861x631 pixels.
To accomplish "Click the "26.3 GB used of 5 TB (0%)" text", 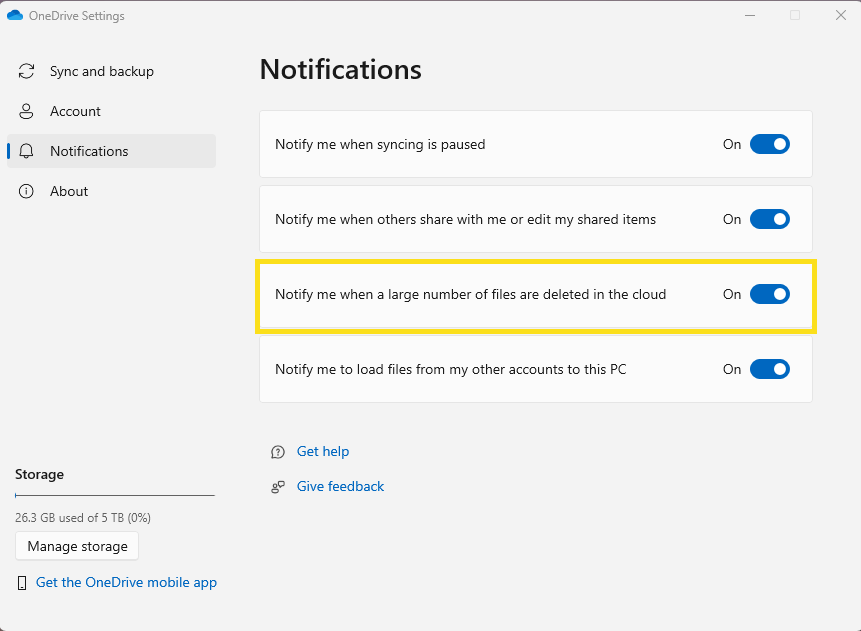I will click(x=83, y=518).
